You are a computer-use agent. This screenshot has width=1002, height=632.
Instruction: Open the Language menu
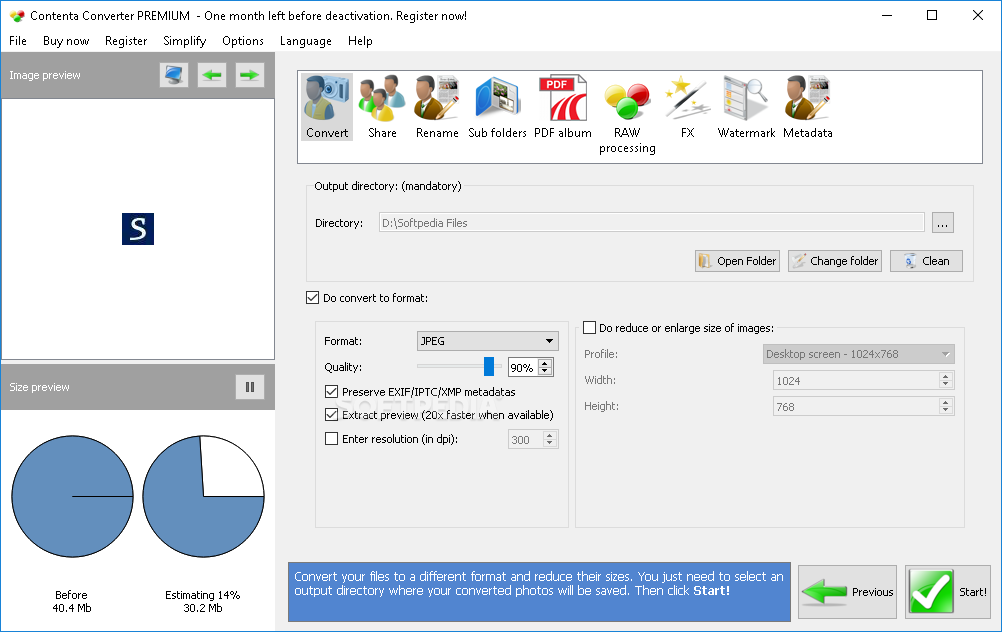coord(305,41)
